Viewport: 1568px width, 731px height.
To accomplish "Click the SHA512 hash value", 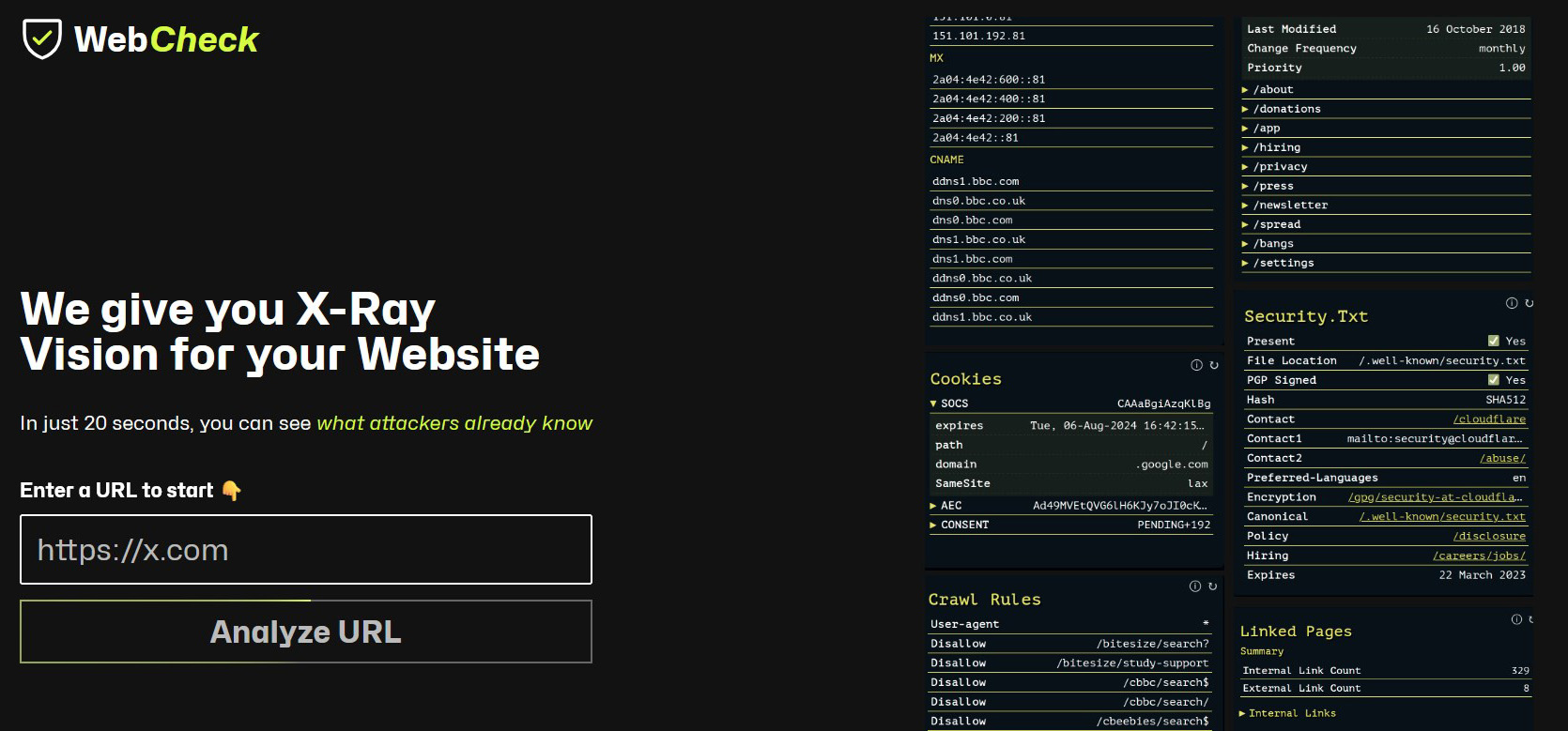I will (x=1506, y=400).
